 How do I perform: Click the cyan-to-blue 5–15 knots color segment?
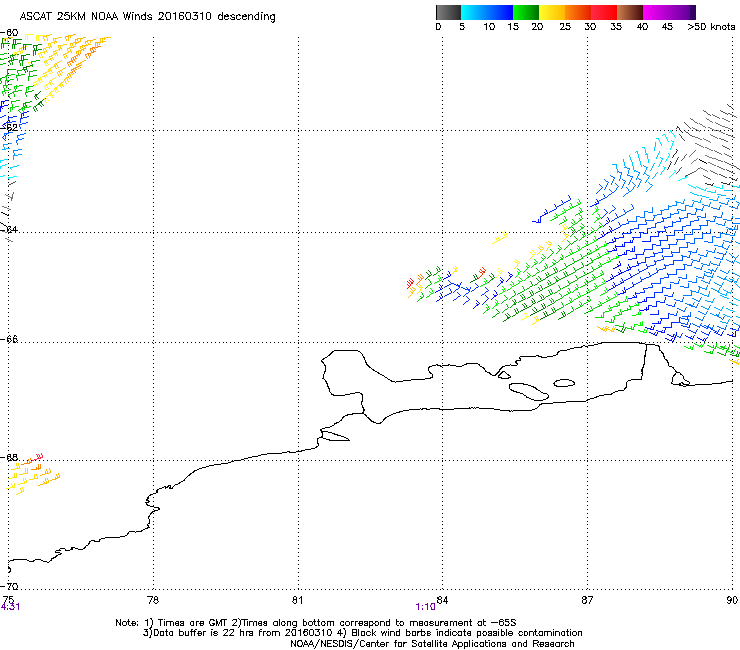[x=487, y=12]
